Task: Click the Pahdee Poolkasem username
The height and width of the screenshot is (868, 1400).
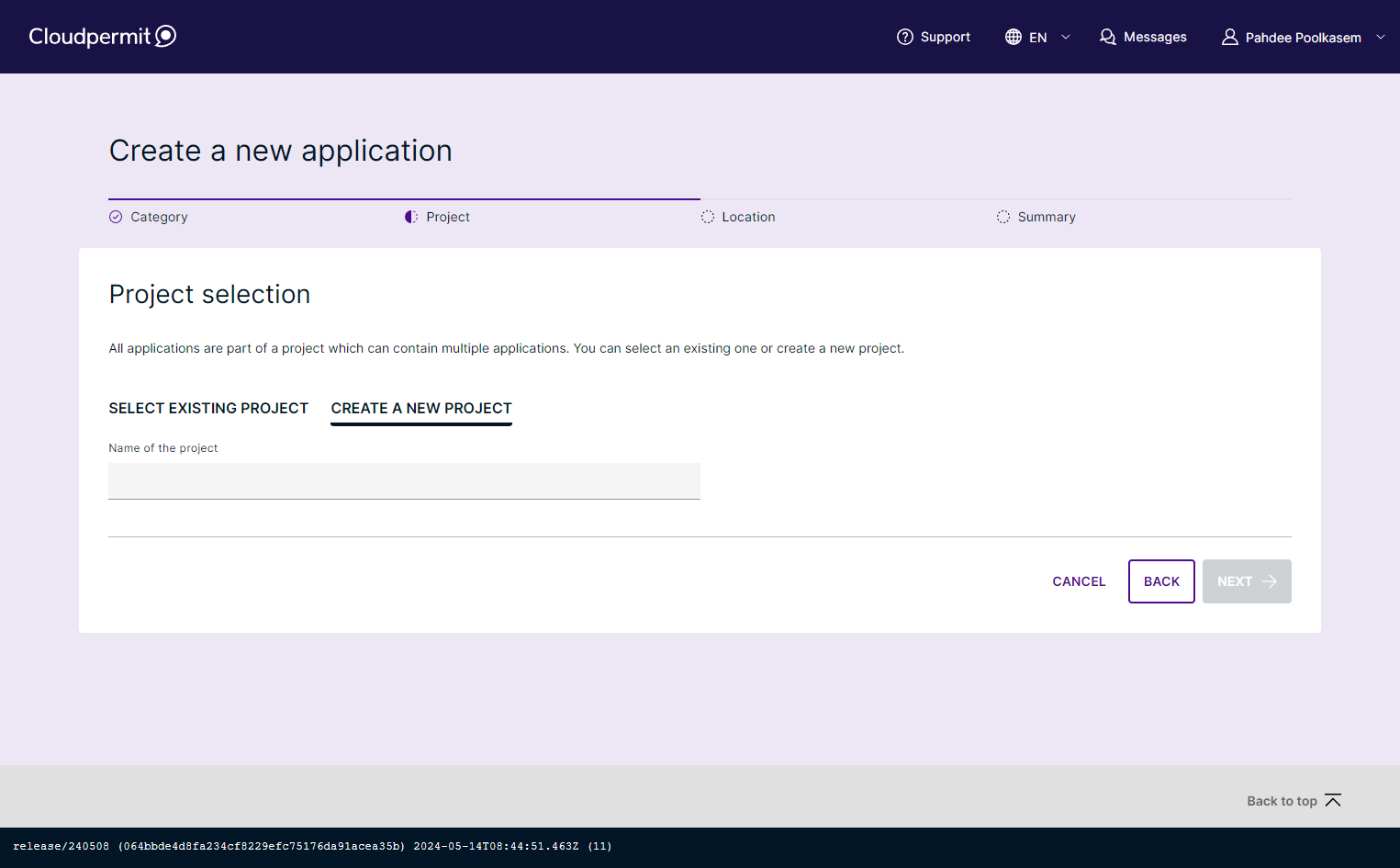Action: [x=1303, y=38]
